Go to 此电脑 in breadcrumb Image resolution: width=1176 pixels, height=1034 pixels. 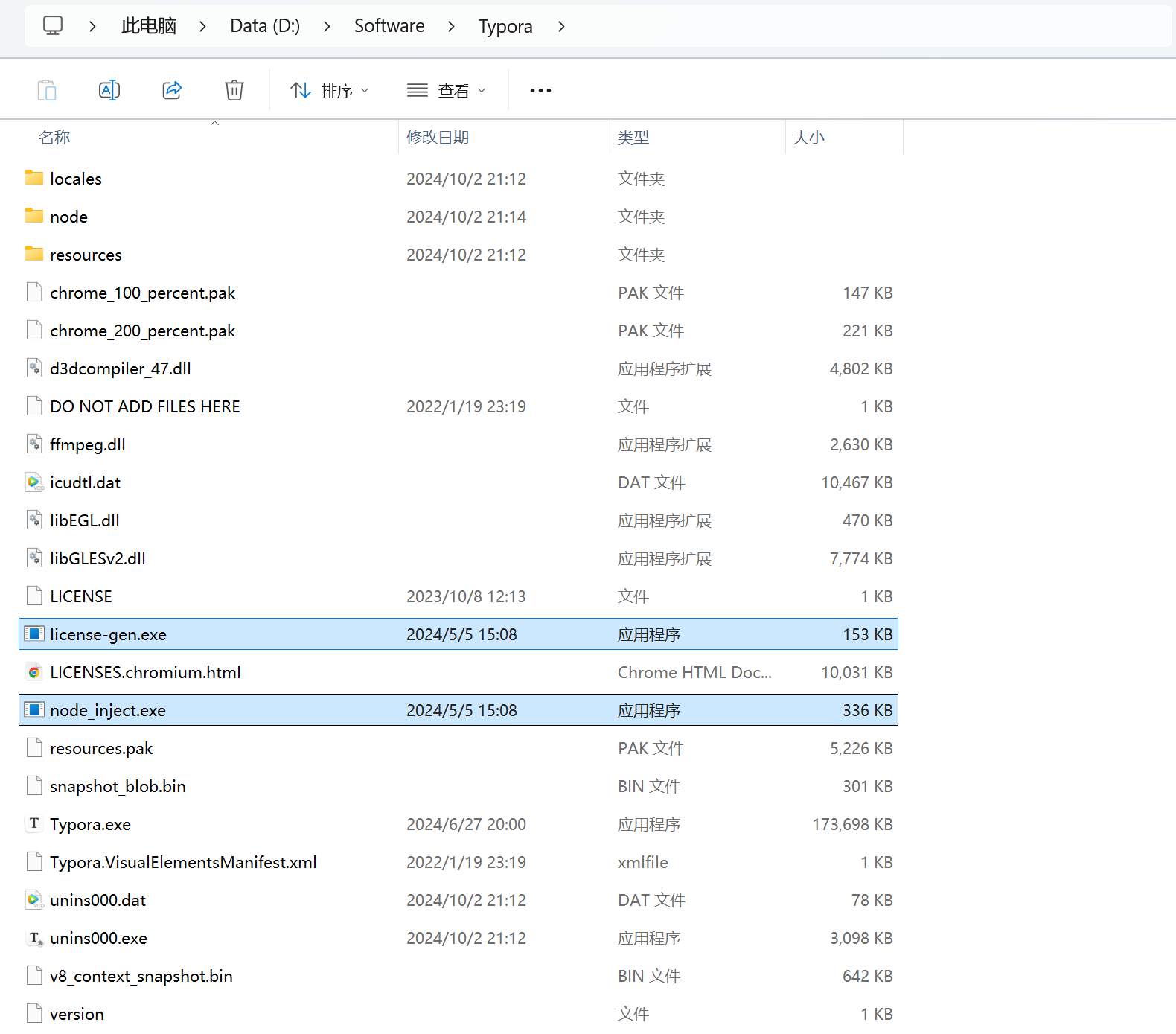click(149, 26)
